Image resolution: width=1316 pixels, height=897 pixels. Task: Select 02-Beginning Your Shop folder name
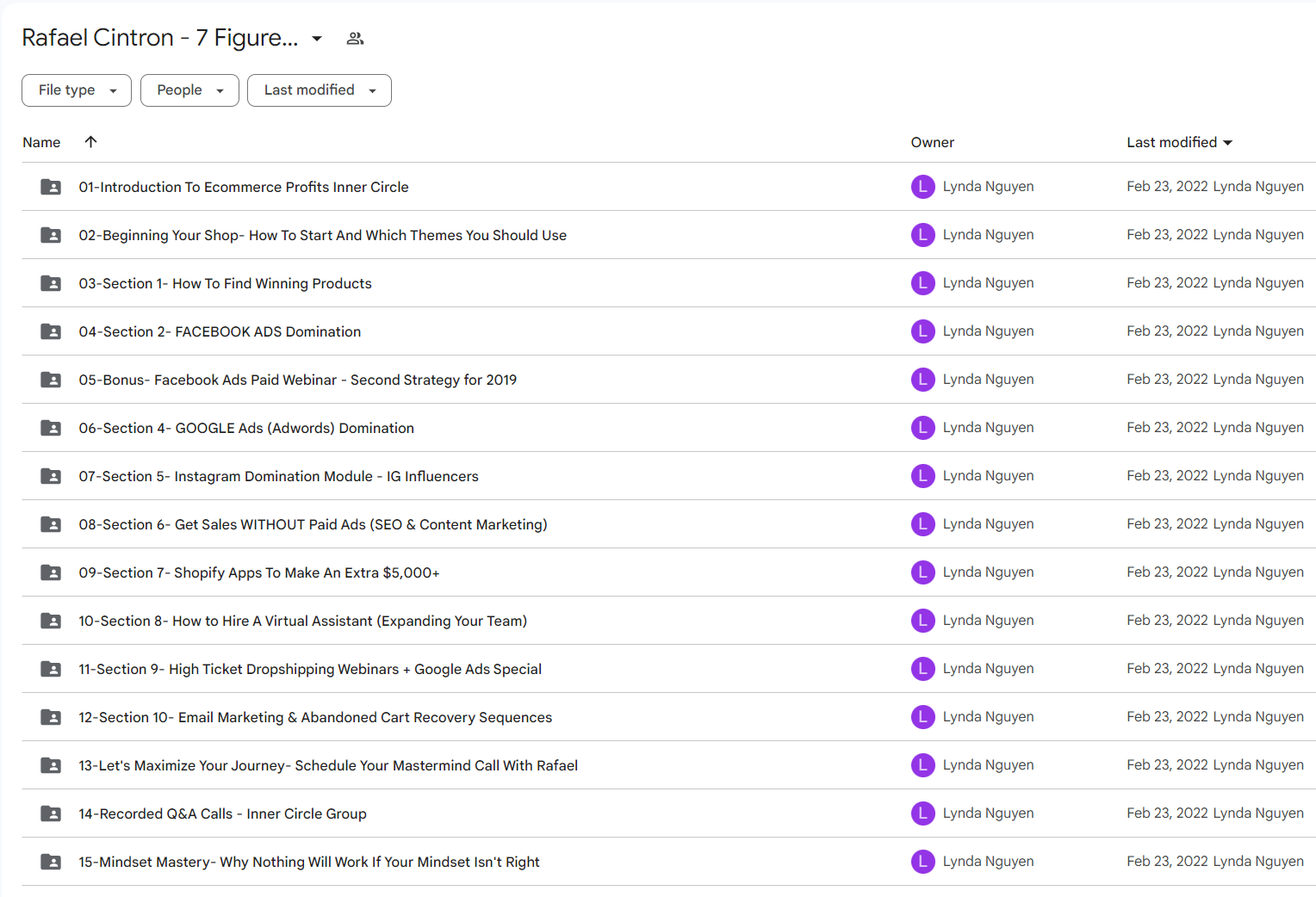[323, 235]
